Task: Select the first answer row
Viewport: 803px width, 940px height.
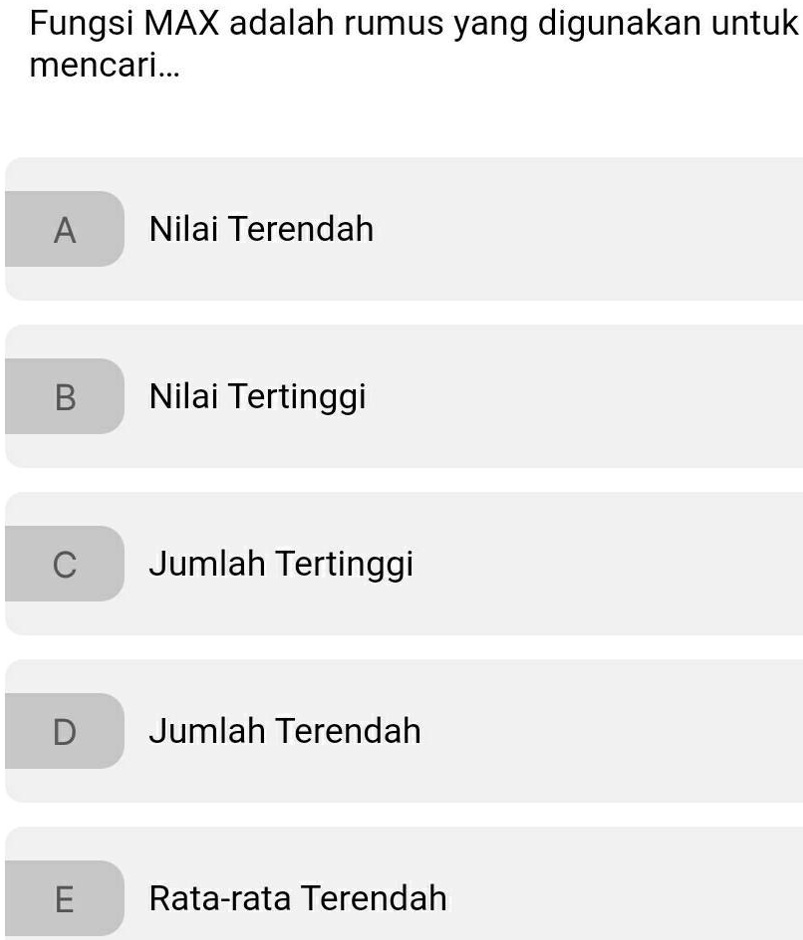Action: click(400, 228)
